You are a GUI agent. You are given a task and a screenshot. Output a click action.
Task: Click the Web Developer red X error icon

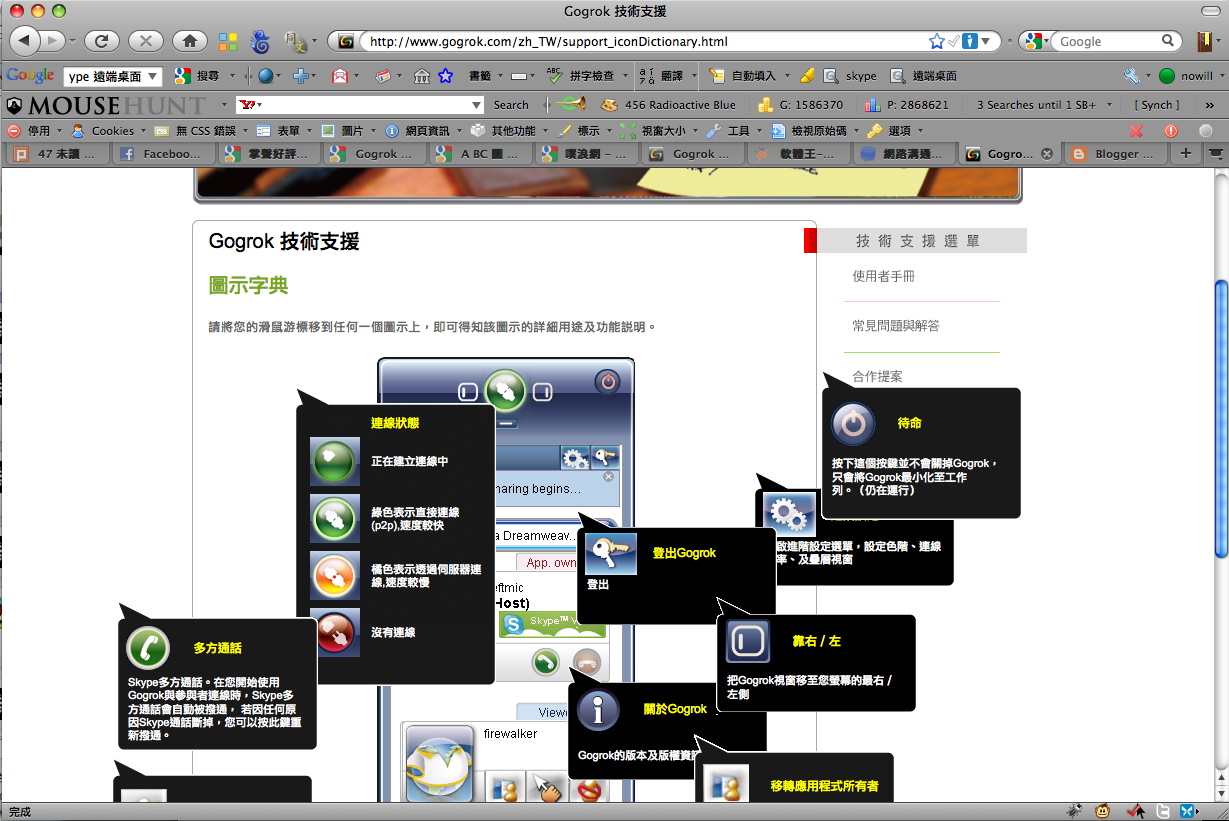pyautogui.click(x=1136, y=131)
